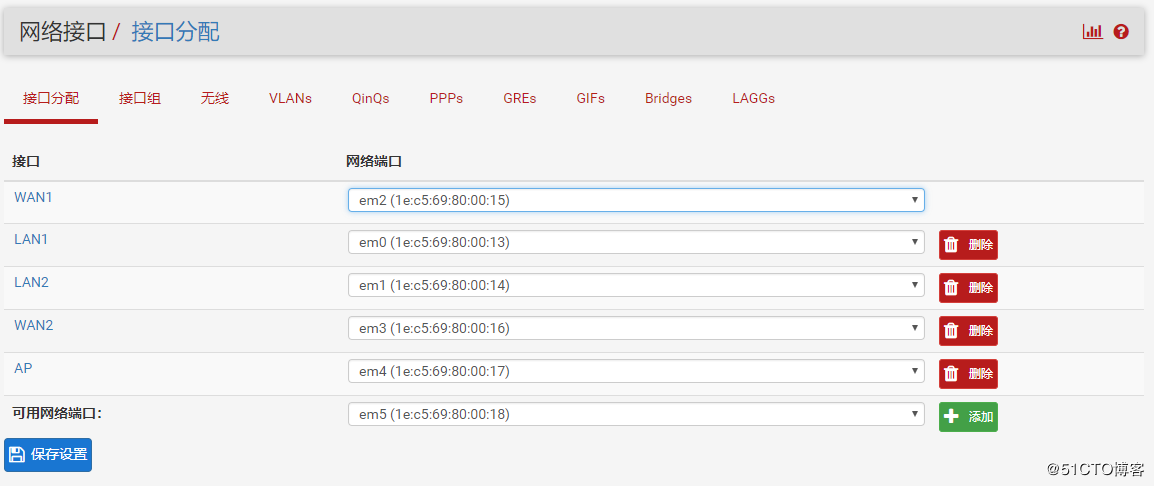Open the AP em4 port dropdown
1154x486 pixels.
pyautogui.click(x=635, y=371)
